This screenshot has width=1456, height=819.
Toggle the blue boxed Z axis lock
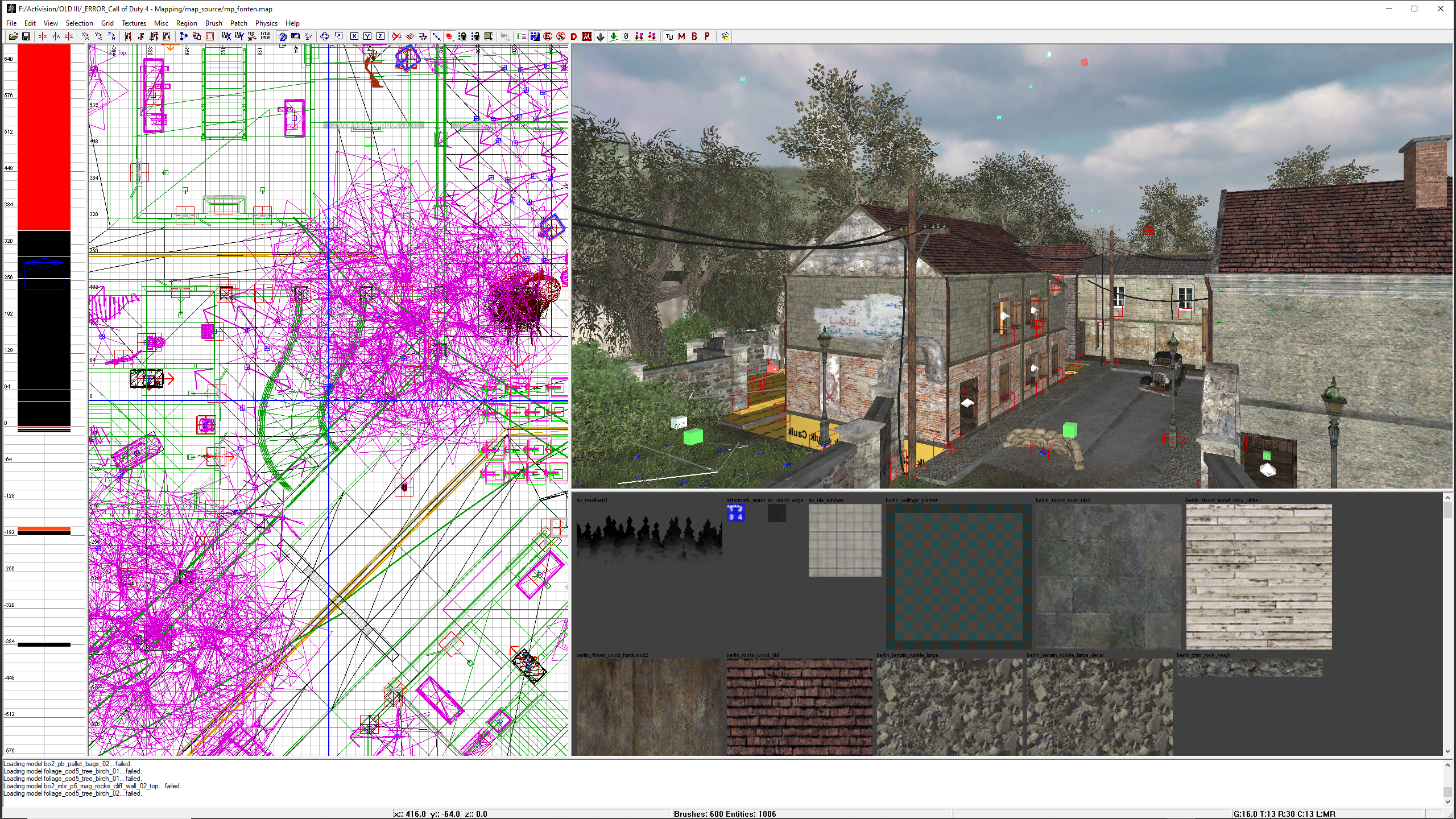click(380, 36)
